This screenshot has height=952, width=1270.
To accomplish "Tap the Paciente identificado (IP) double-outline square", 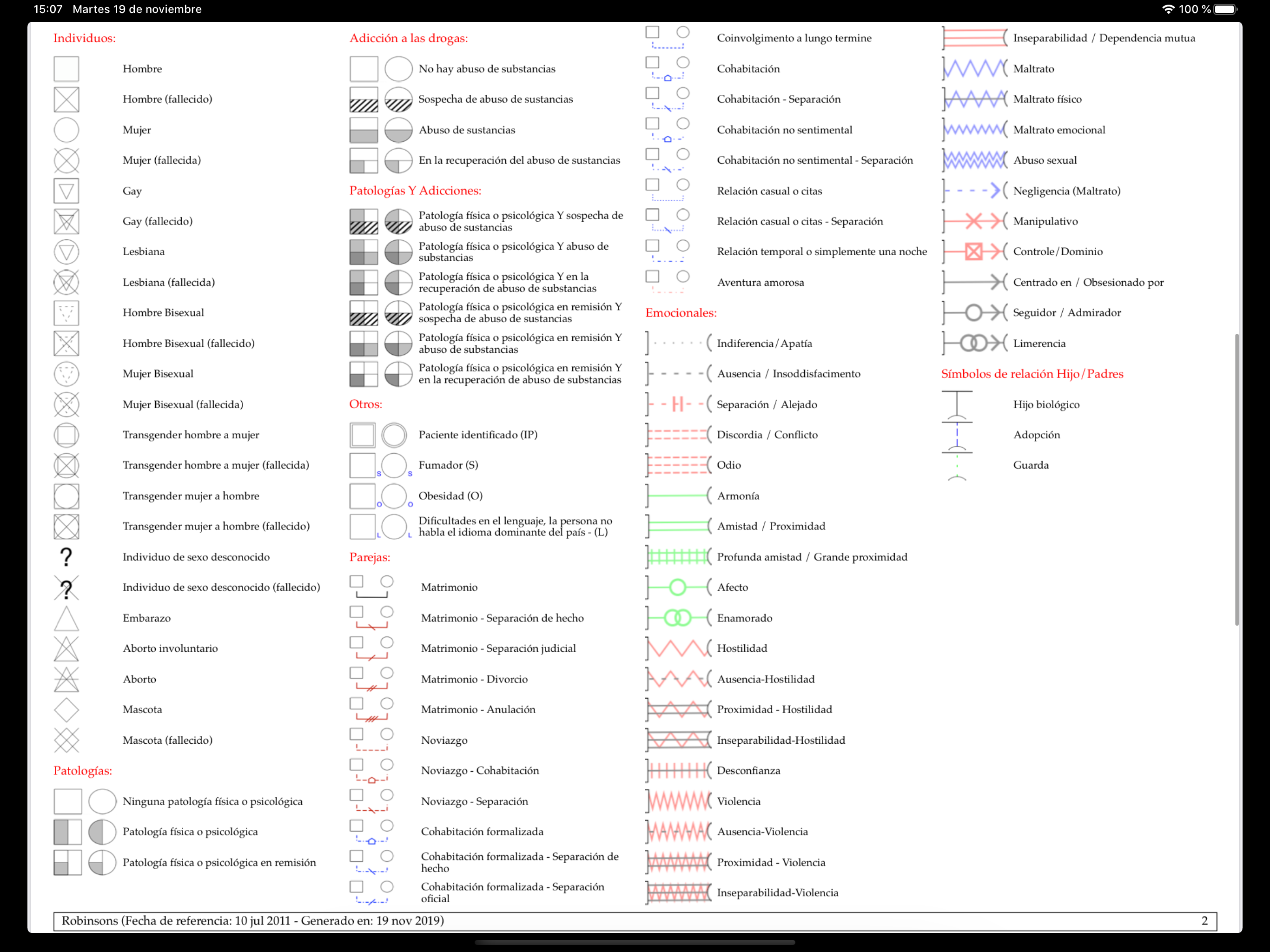I will tap(363, 435).
